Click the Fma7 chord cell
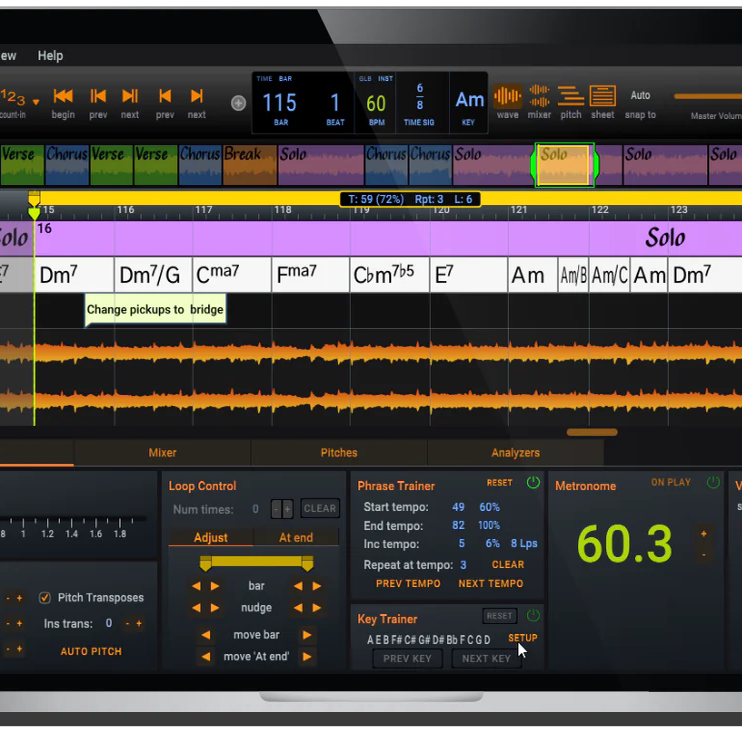Image resolution: width=742 pixels, height=742 pixels. (311, 275)
